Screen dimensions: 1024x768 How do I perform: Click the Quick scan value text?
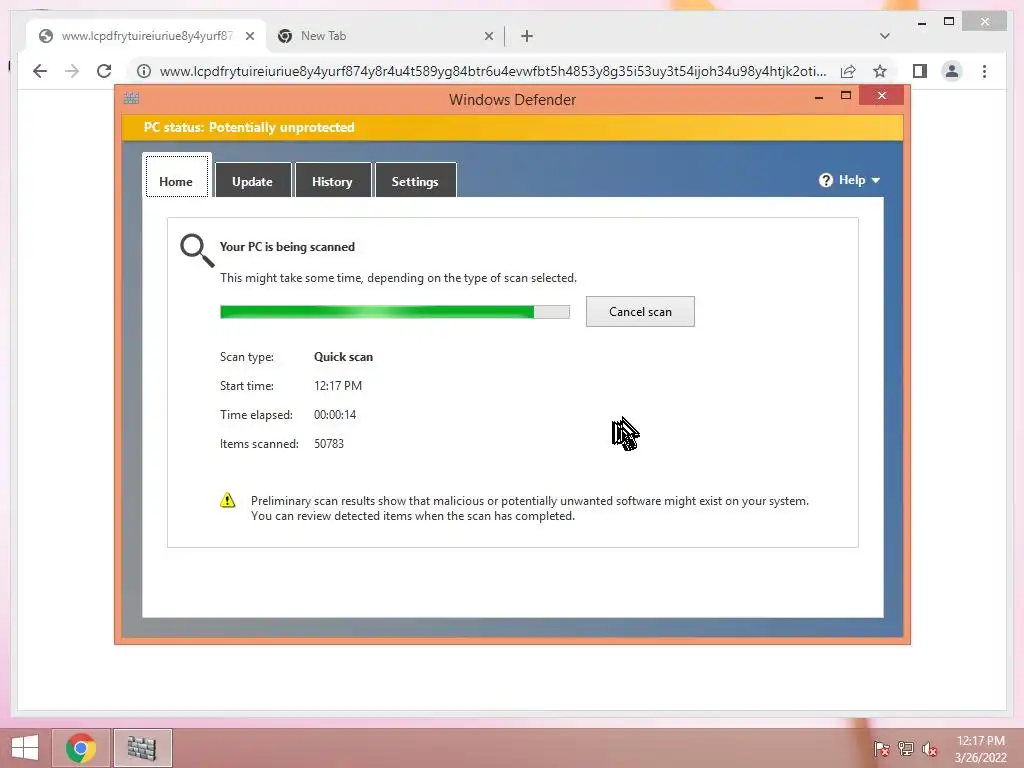pos(344,357)
